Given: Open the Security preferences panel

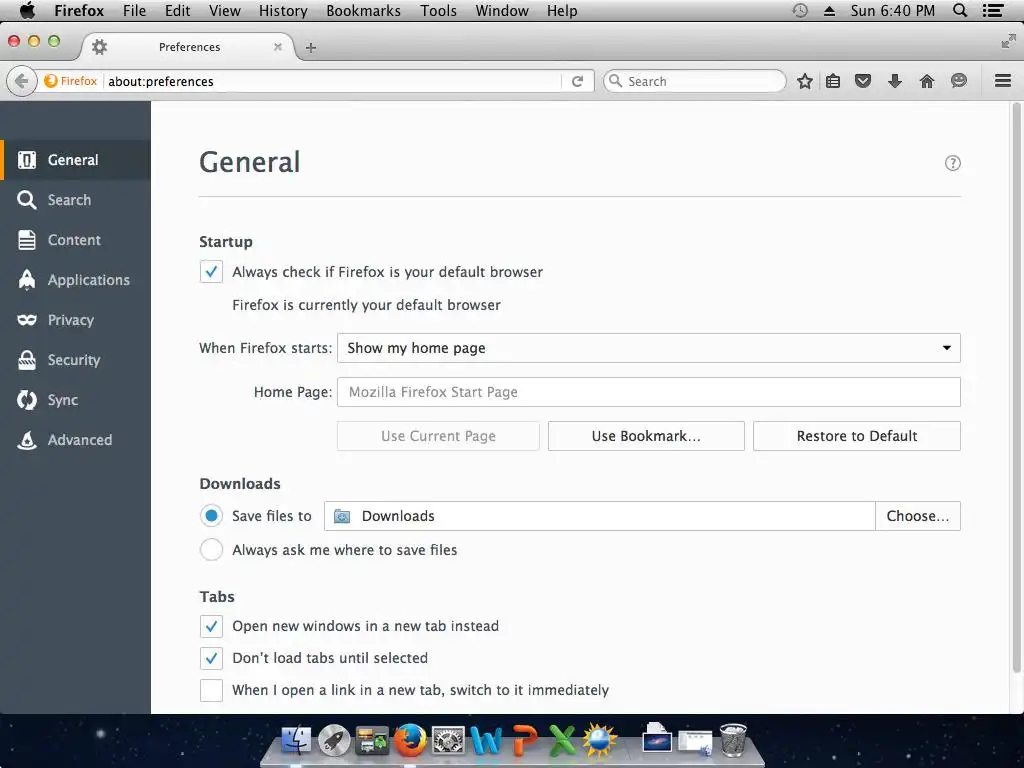Looking at the screenshot, I should click(x=75, y=360).
